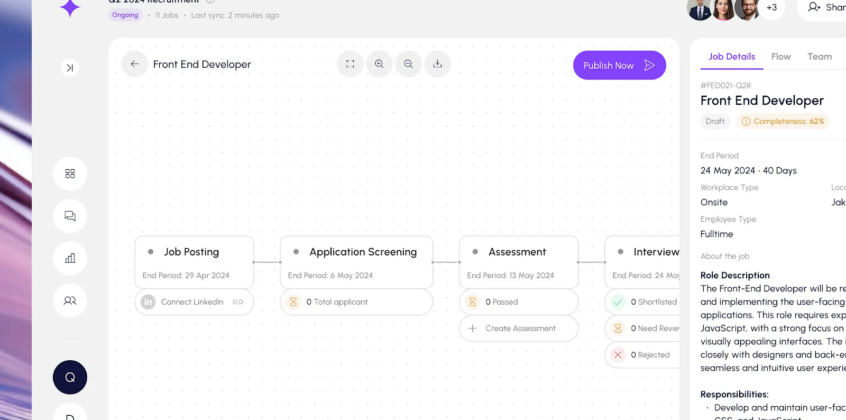Click the +3 additional members badge
The image size is (846, 420).
pos(771,8)
